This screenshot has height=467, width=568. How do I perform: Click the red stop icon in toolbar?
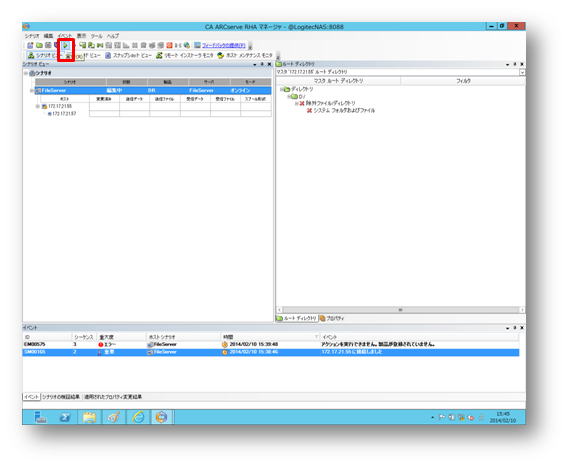pyautogui.click(x=169, y=45)
